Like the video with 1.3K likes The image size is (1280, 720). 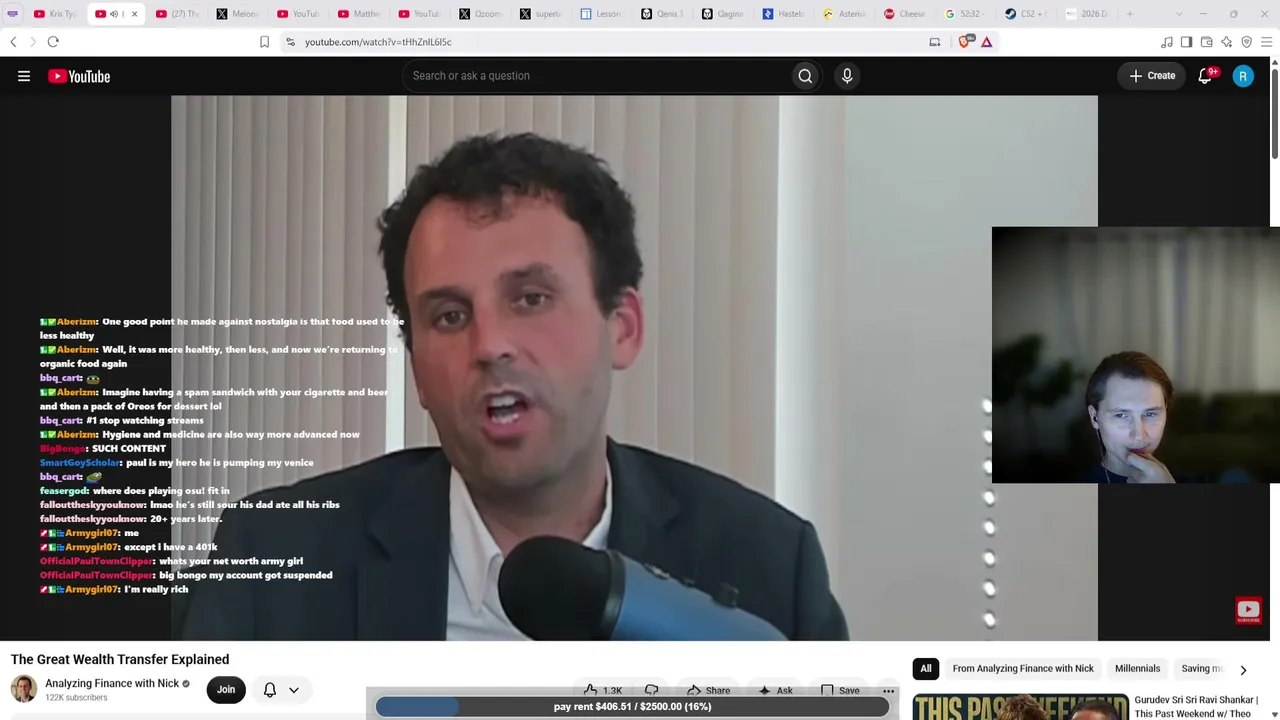pyautogui.click(x=603, y=690)
